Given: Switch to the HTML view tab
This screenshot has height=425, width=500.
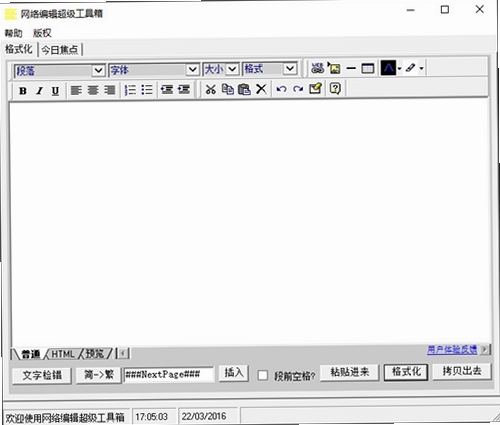Looking at the screenshot, I should (x=63, y=354).
